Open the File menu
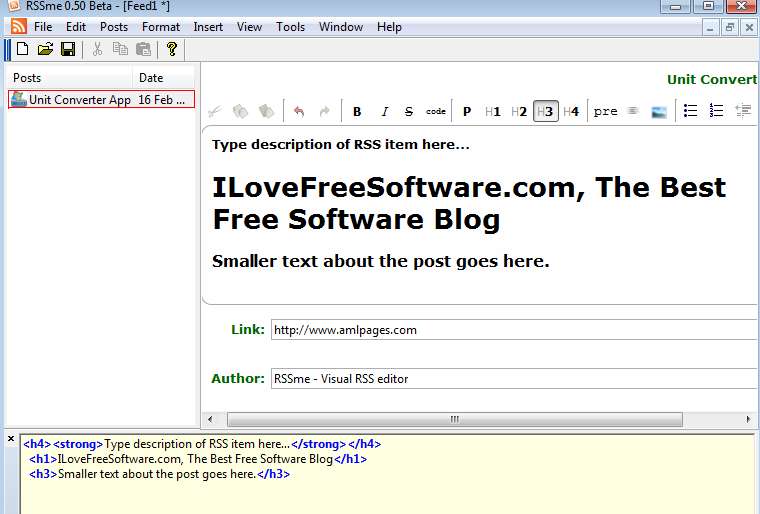Screen dimensions: 760x514 tap(43, 27)
